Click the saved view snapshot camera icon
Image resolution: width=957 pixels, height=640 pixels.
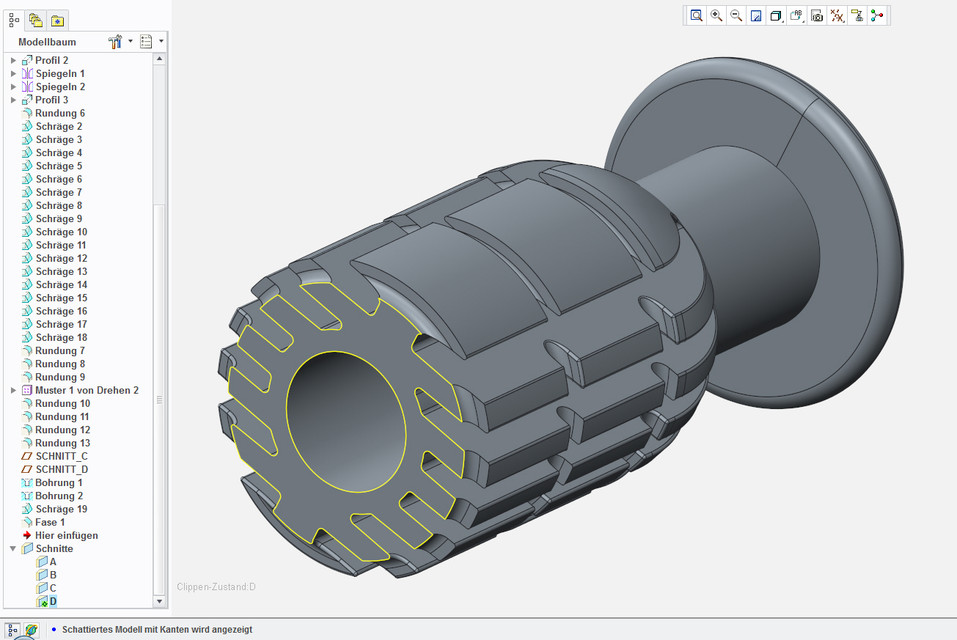coord(816,15)
